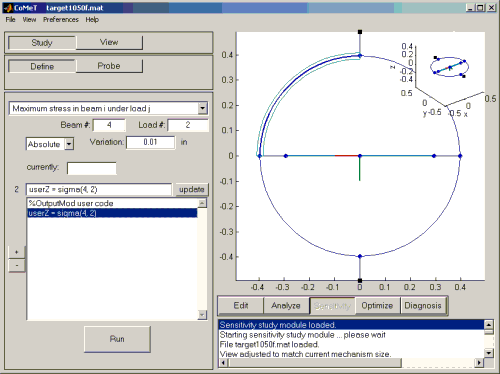Switch to the Optimize module tab

point(377,306)
